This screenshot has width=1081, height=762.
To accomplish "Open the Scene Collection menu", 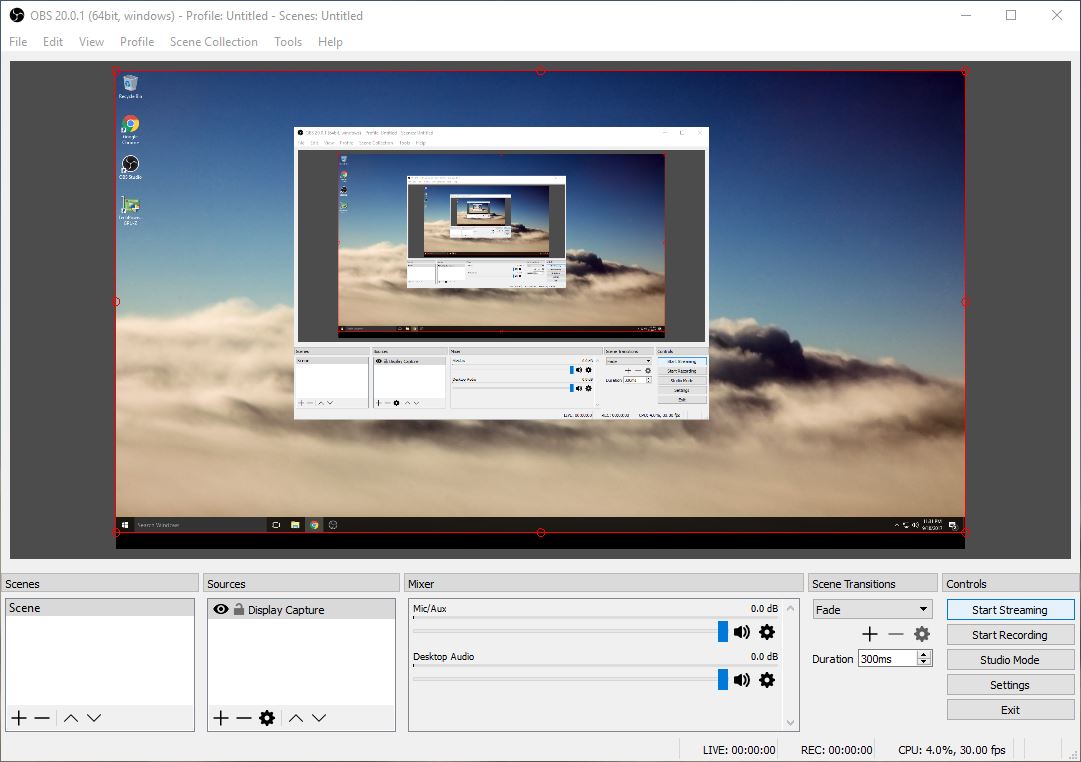I will 213,42.
